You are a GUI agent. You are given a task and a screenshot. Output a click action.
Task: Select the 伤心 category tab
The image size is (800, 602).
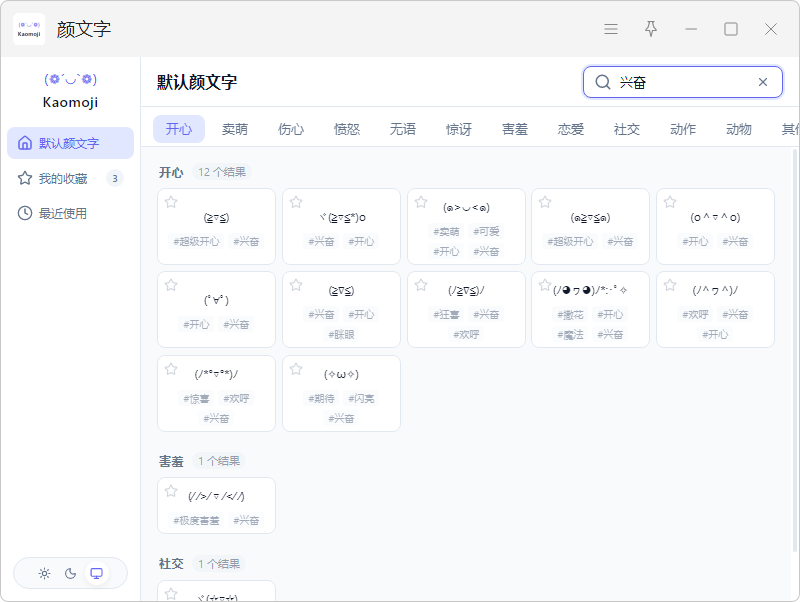tap(291, 129)
